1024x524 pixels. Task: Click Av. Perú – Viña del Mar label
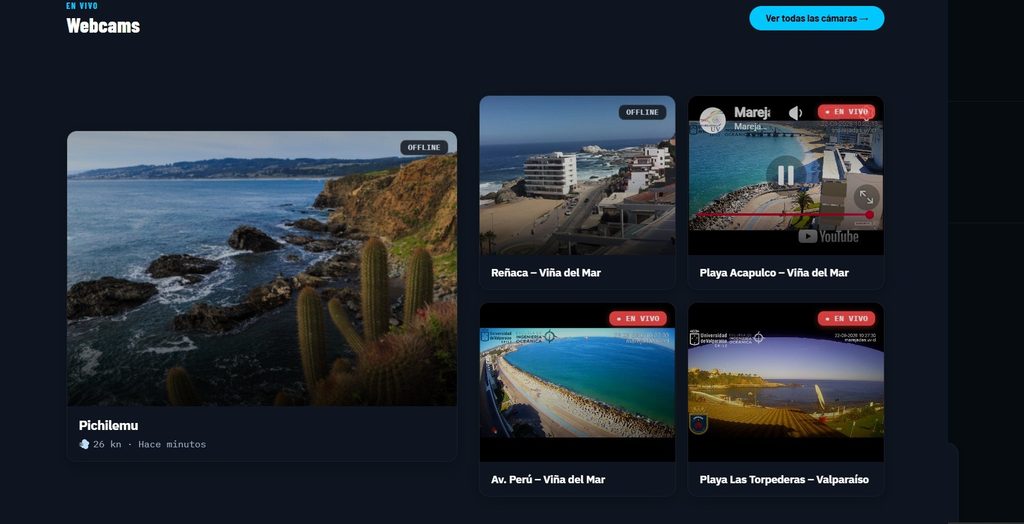click(548, 480)
